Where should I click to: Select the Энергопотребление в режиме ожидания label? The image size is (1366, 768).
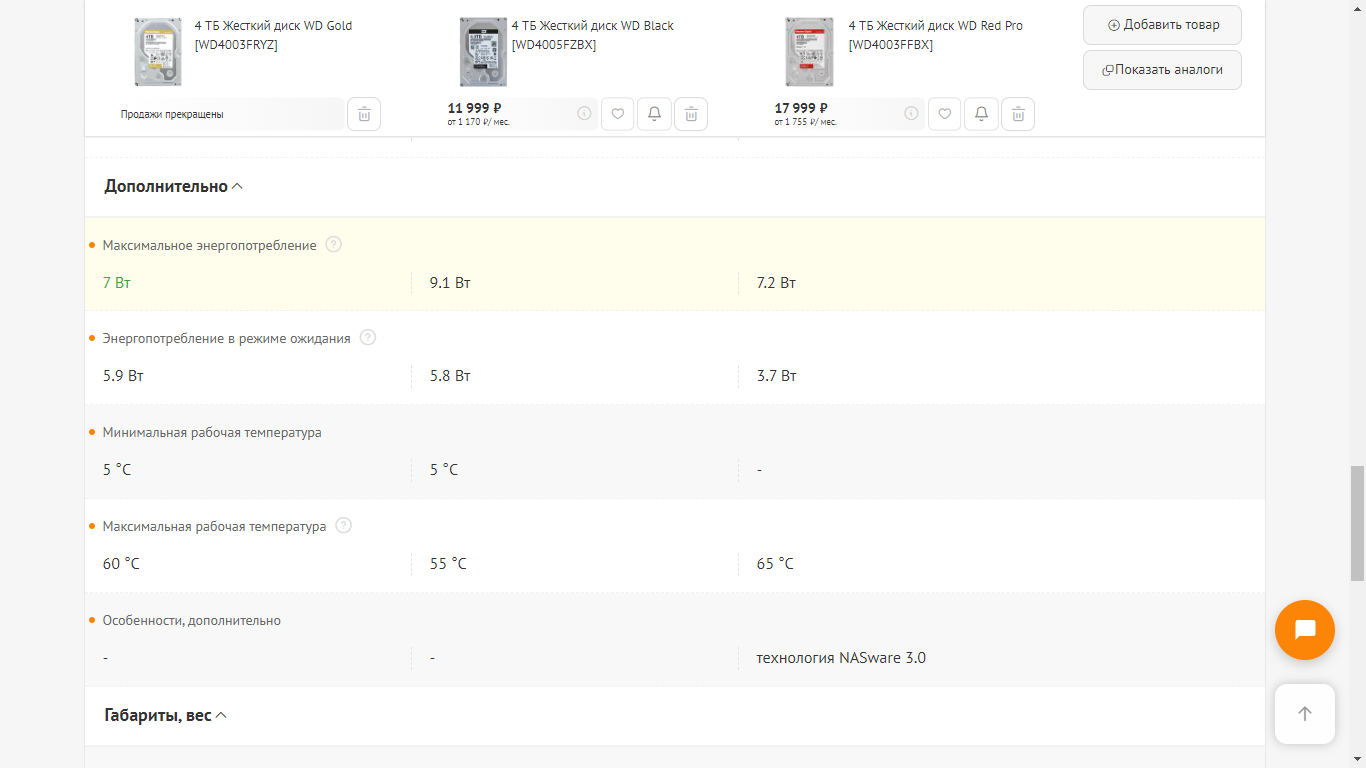coord(226,338)
